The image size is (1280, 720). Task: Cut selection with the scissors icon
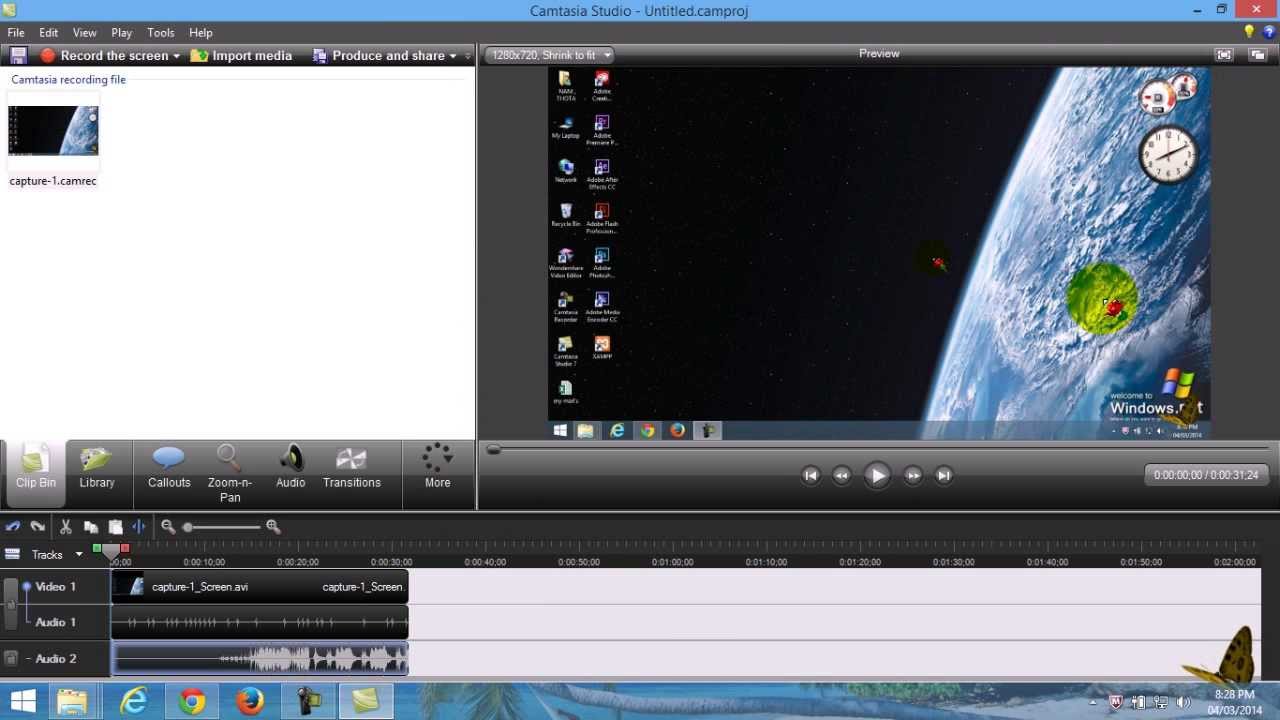point(66,527)
